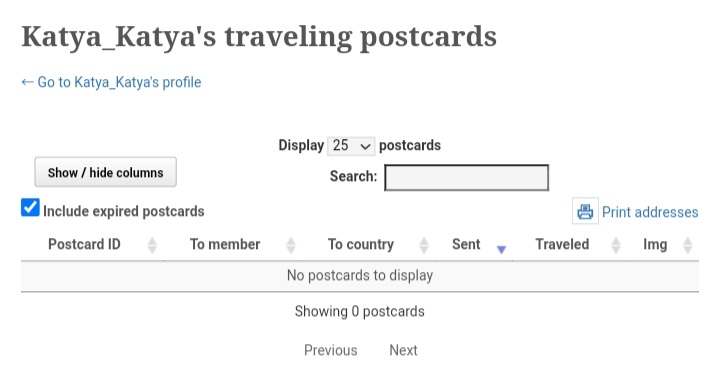Image resolution: width=720 pixels, height=371 pixels.
Task: Click the Next pagination button
Action: click(x=403, y=350)
